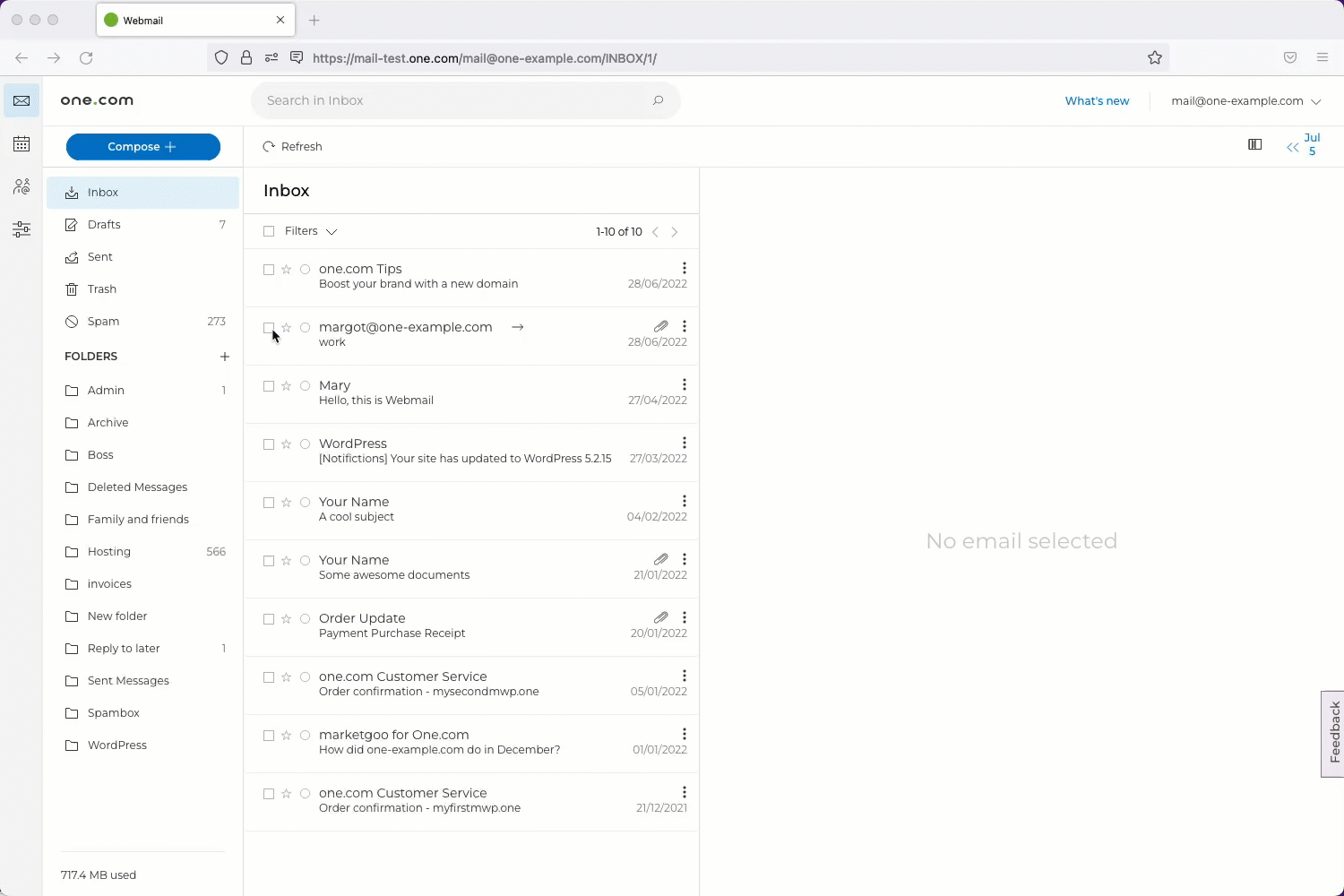Add a new folder with plus icon
Viewport: 1344px width, 896px height.
coord(225,357)
